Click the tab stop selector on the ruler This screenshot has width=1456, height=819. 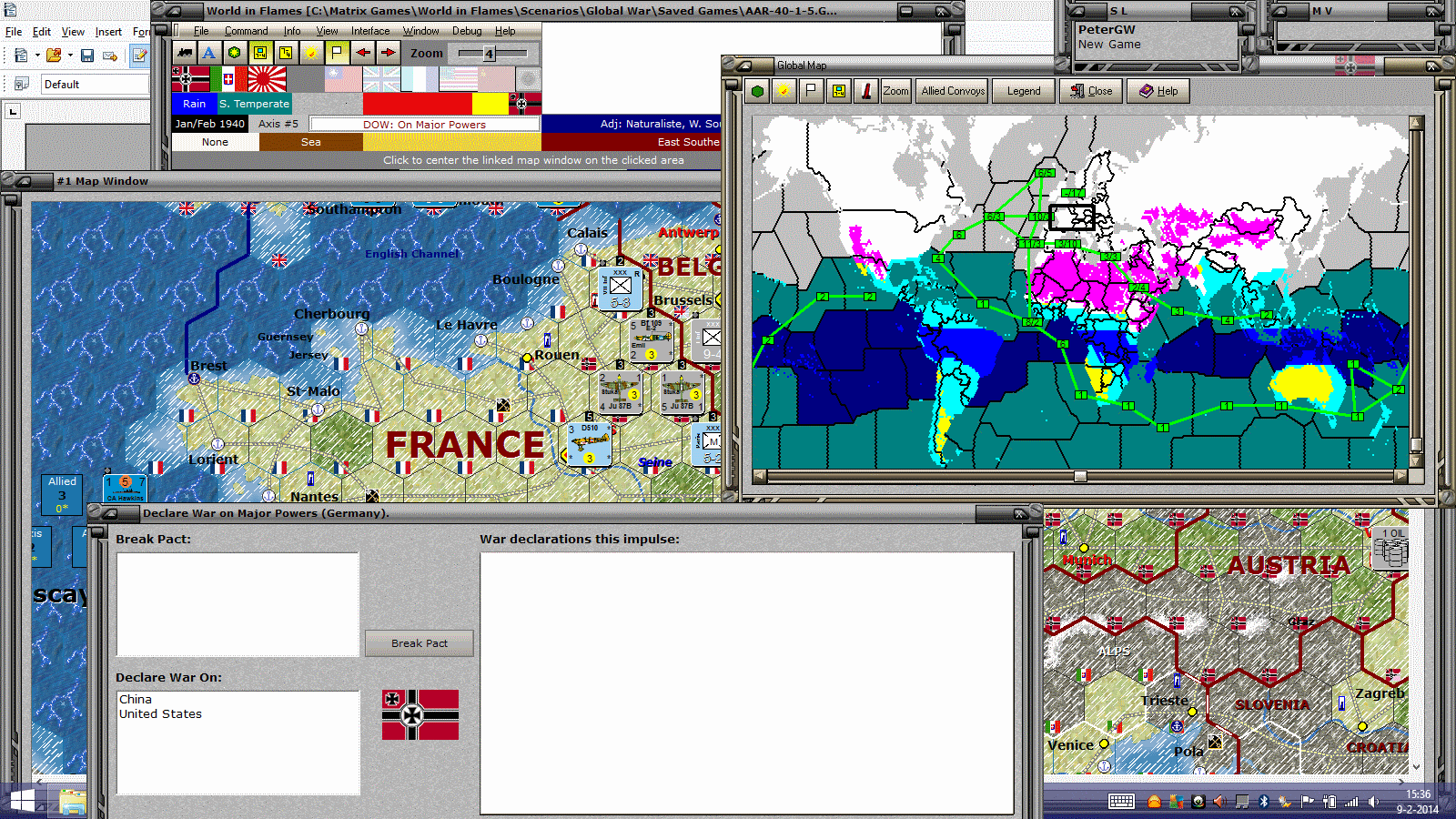coord(13,112)
